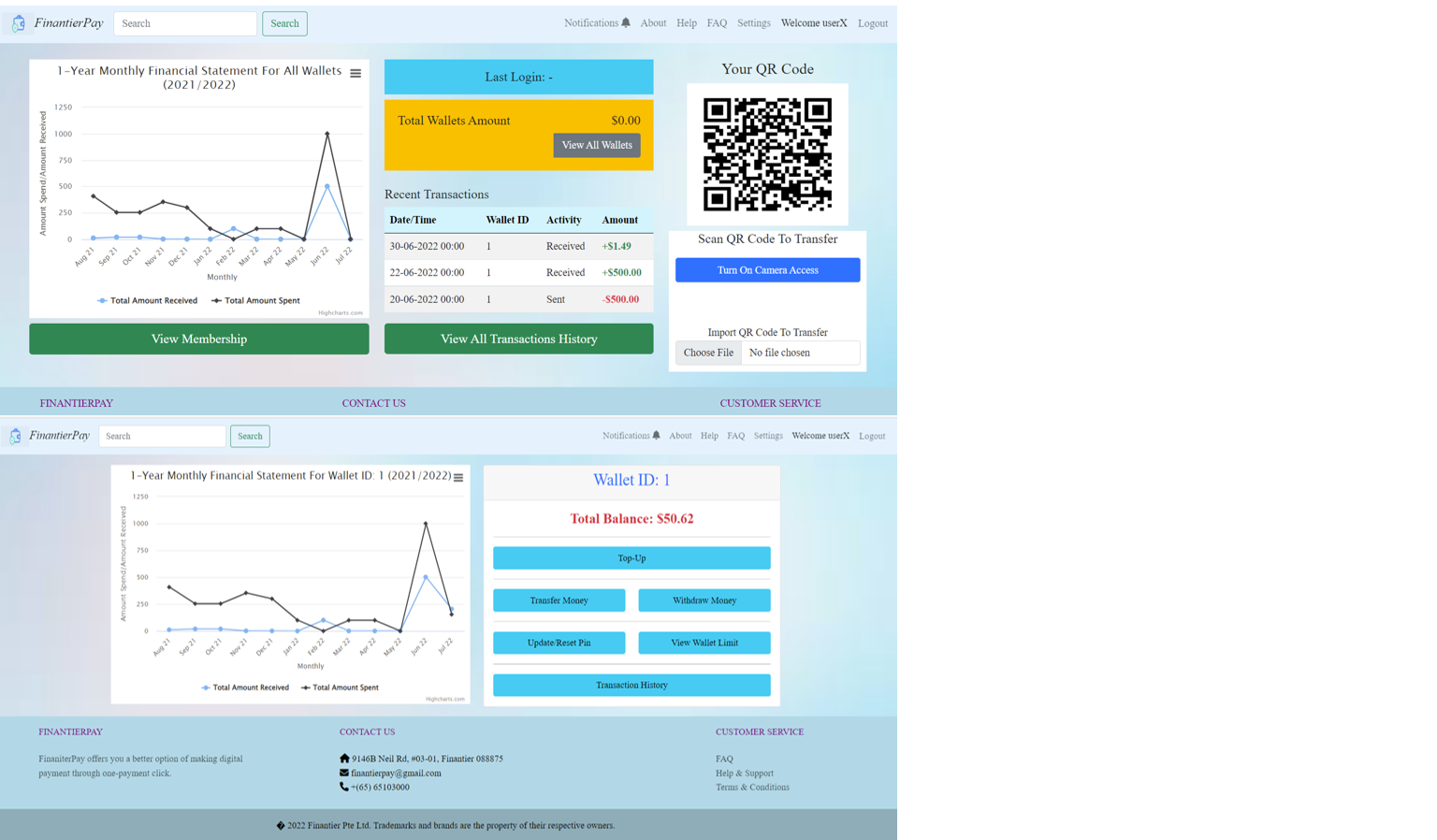Focus the search field on the all-wallets dashboard
Image resolution: width=1437 pixels, height=840 pixels.
click(x=185, y=23)
